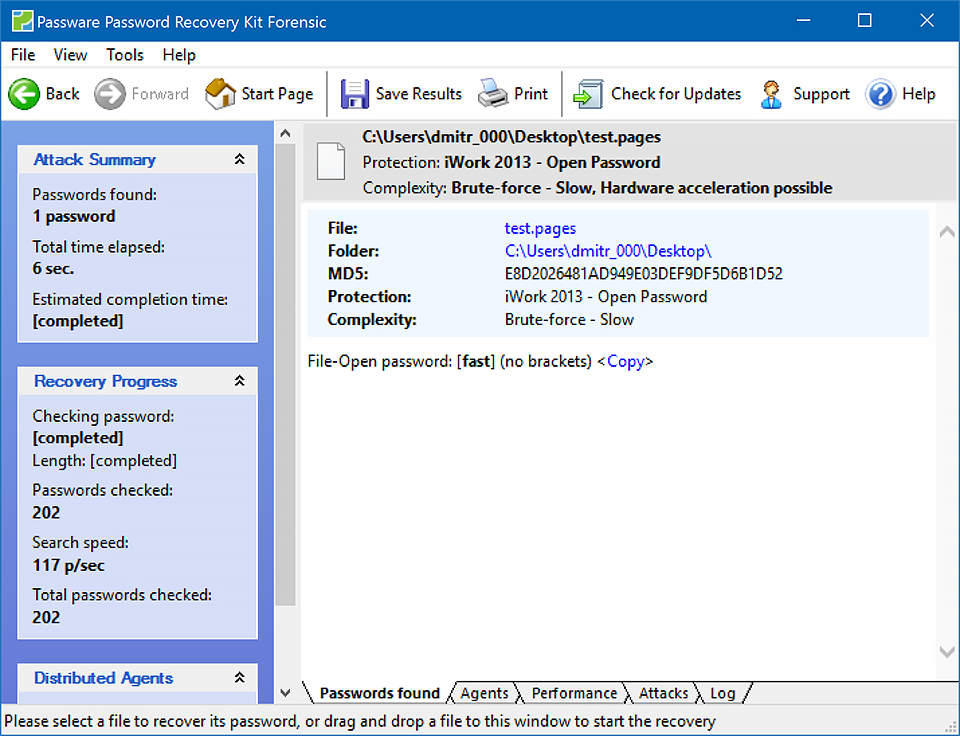Click the '6 sec.' elapsed time value

pyautogui.click(x=53, y=268)
